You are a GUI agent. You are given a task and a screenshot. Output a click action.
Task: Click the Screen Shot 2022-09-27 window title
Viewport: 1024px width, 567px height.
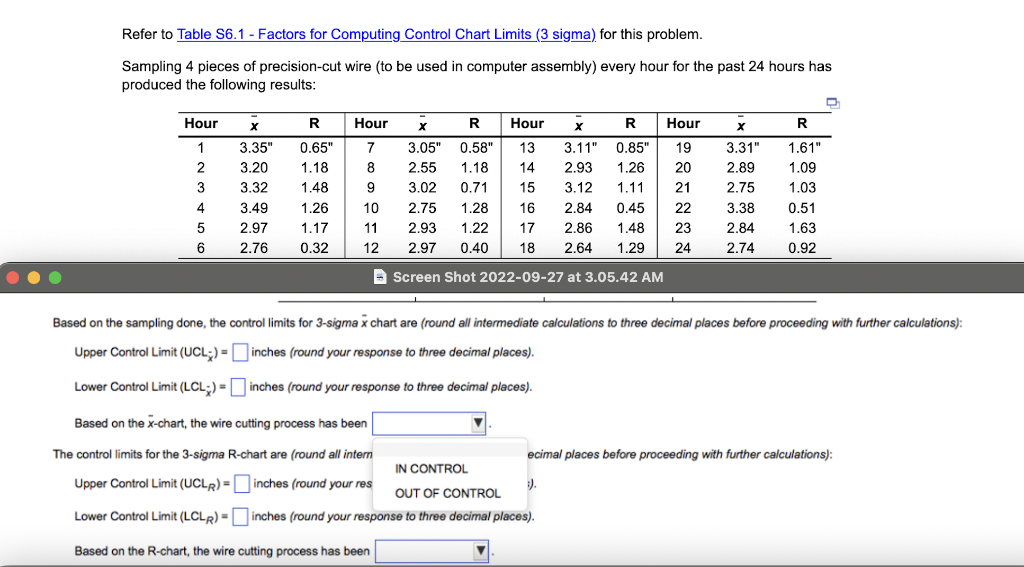coord(528,277)
